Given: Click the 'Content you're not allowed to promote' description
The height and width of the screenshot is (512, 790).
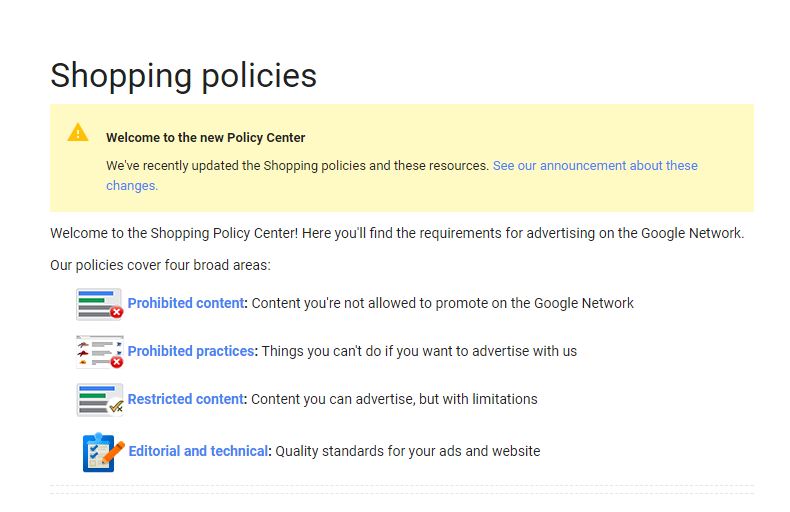Looking at the screenshot, I should 443,303.
